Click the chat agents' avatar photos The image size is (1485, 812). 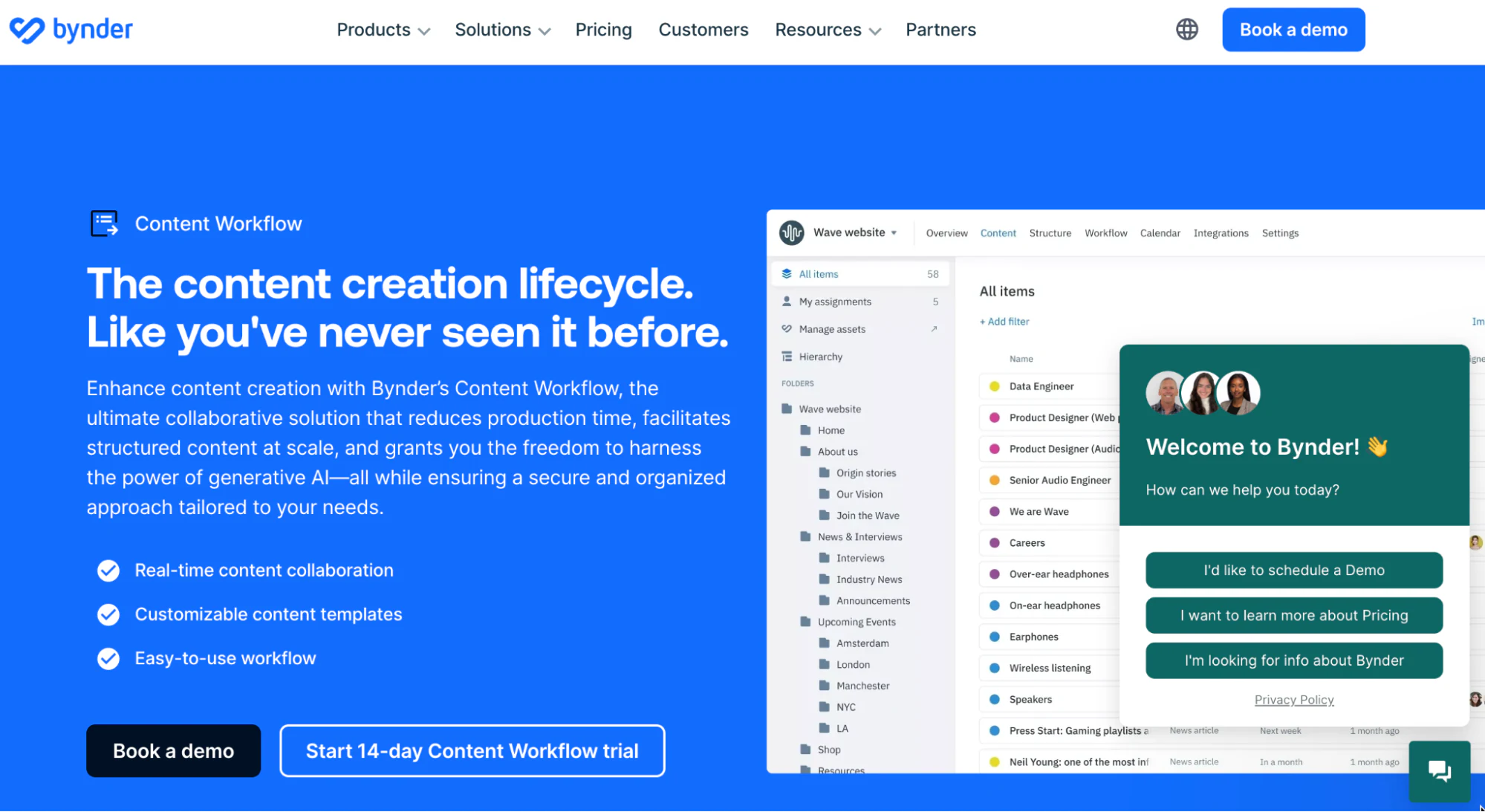[1203, 393]
